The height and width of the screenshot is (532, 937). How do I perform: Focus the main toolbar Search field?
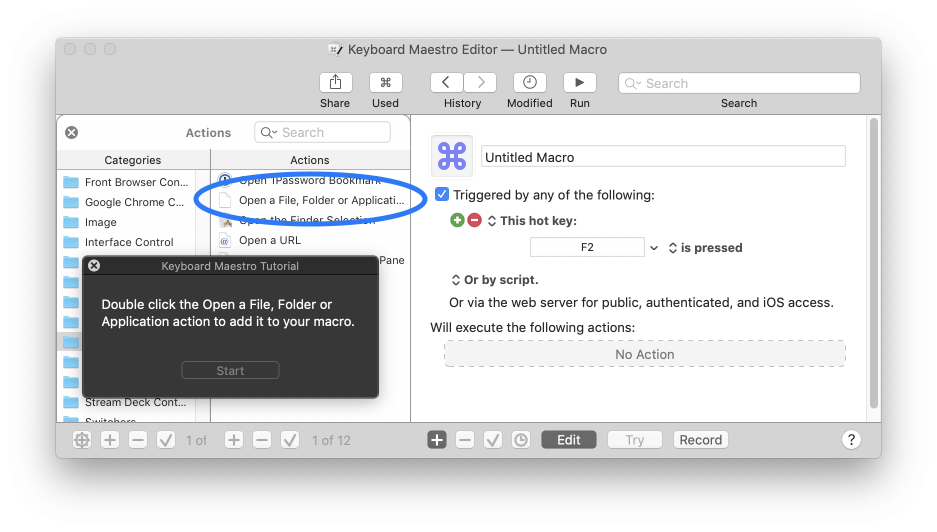(739, 83)
